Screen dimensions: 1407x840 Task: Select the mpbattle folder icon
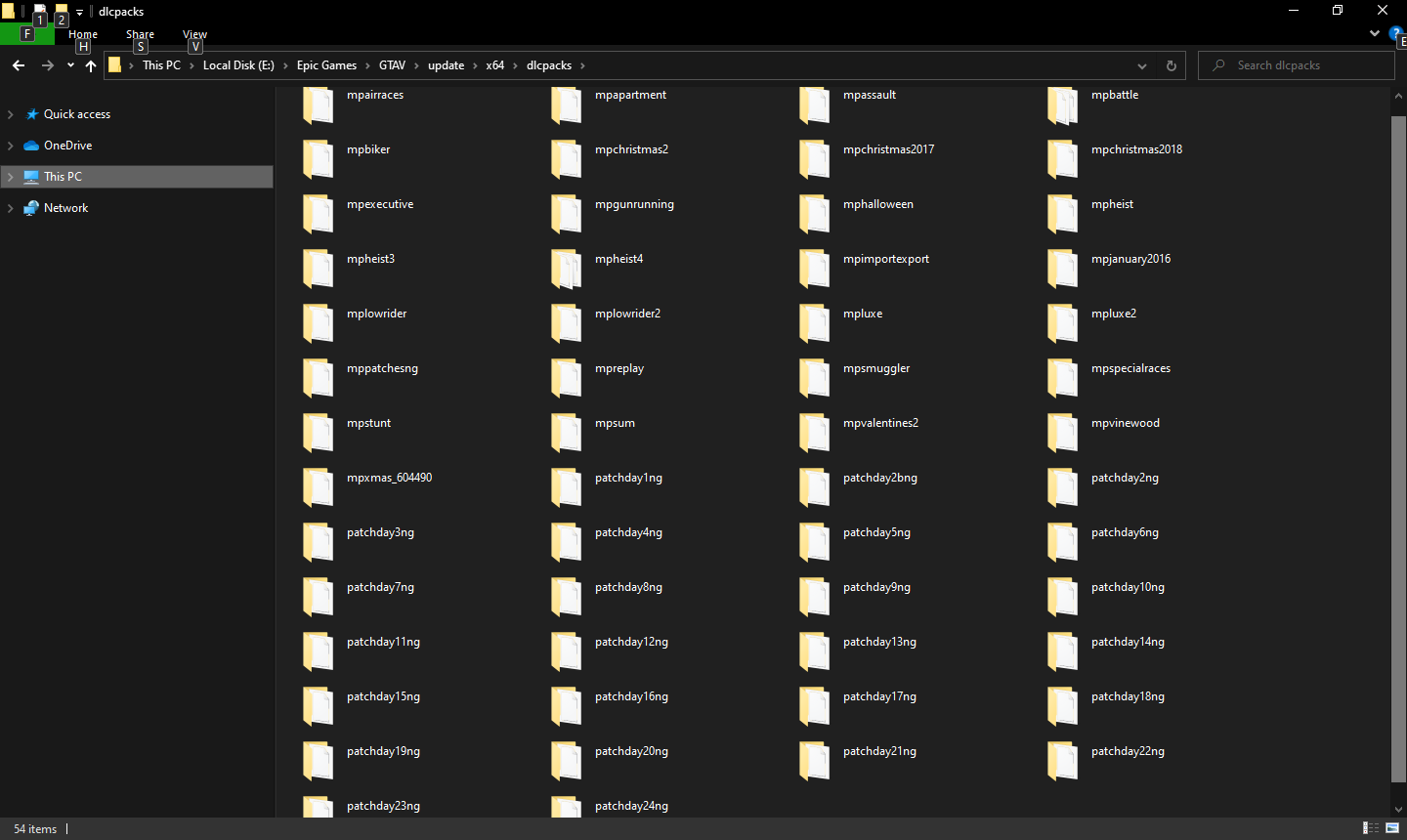point(1062,105)
